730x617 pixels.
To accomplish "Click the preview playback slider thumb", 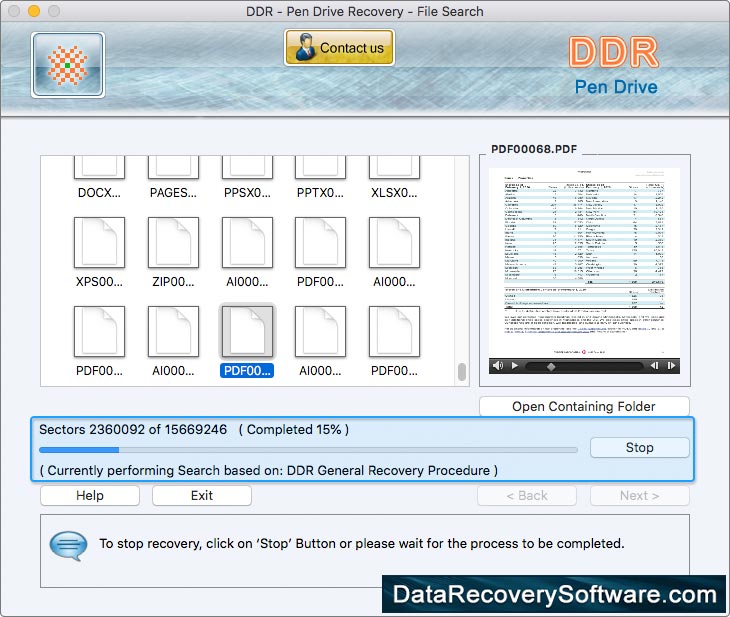I will click(x=551, y=366).
